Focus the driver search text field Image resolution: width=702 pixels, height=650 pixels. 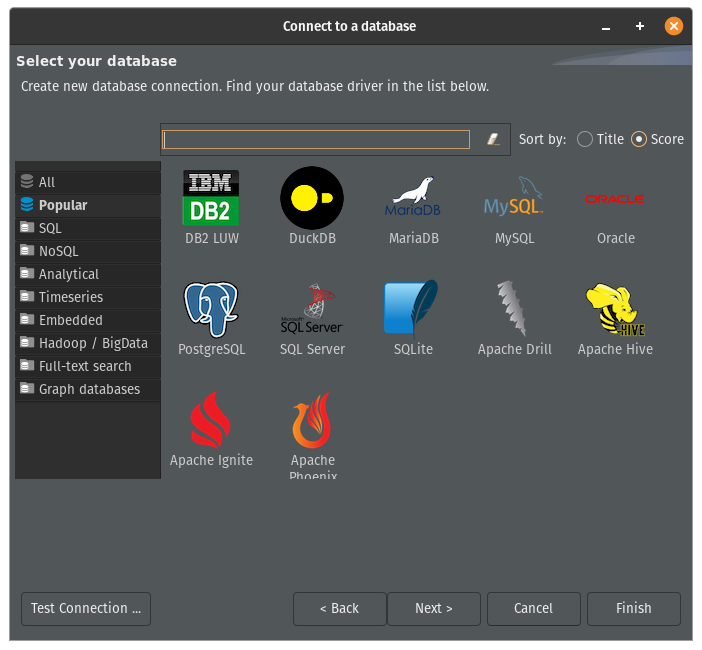click(x=316, y=140)
